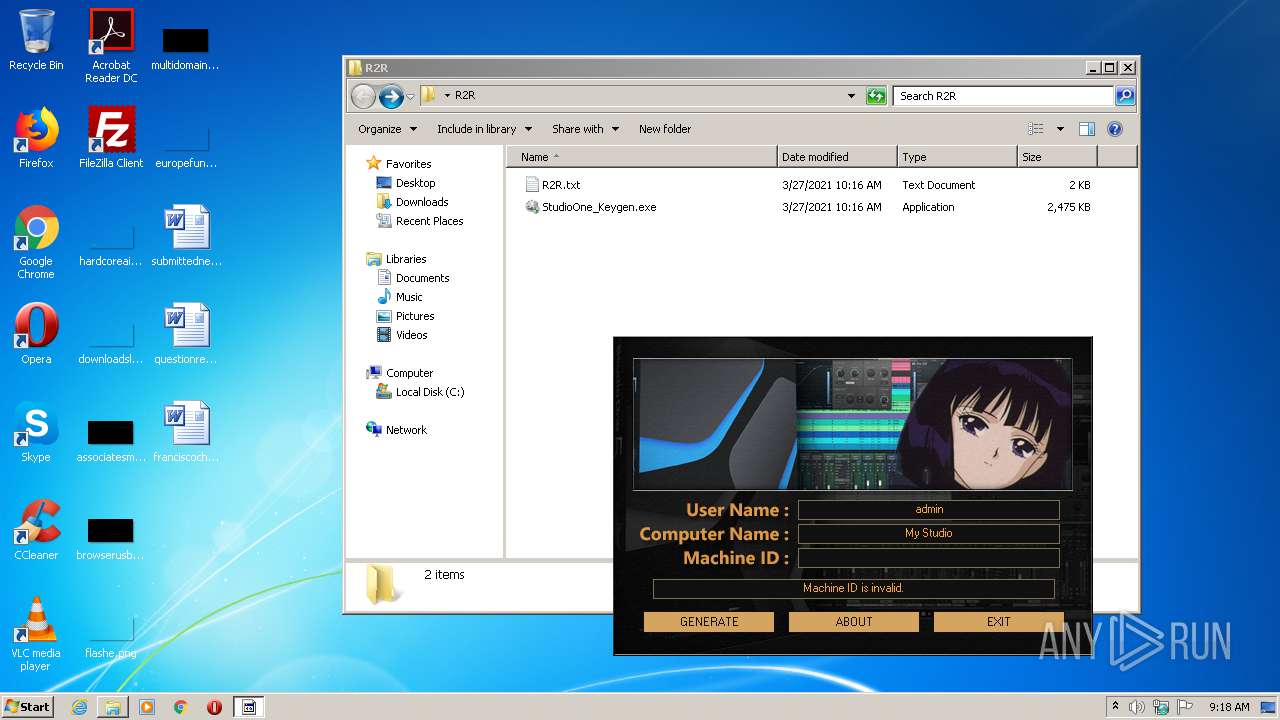Viewport: 1280px width, 720px height.
Task: Click the Explorer forward navigation arrow
Action: pyautogui.click(x=391, y=96)
